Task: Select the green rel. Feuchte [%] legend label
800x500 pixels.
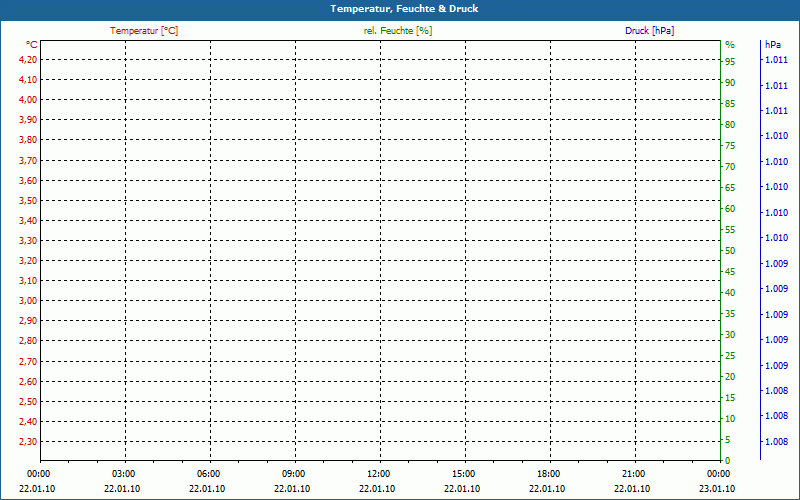Action: tap(398, 31)
